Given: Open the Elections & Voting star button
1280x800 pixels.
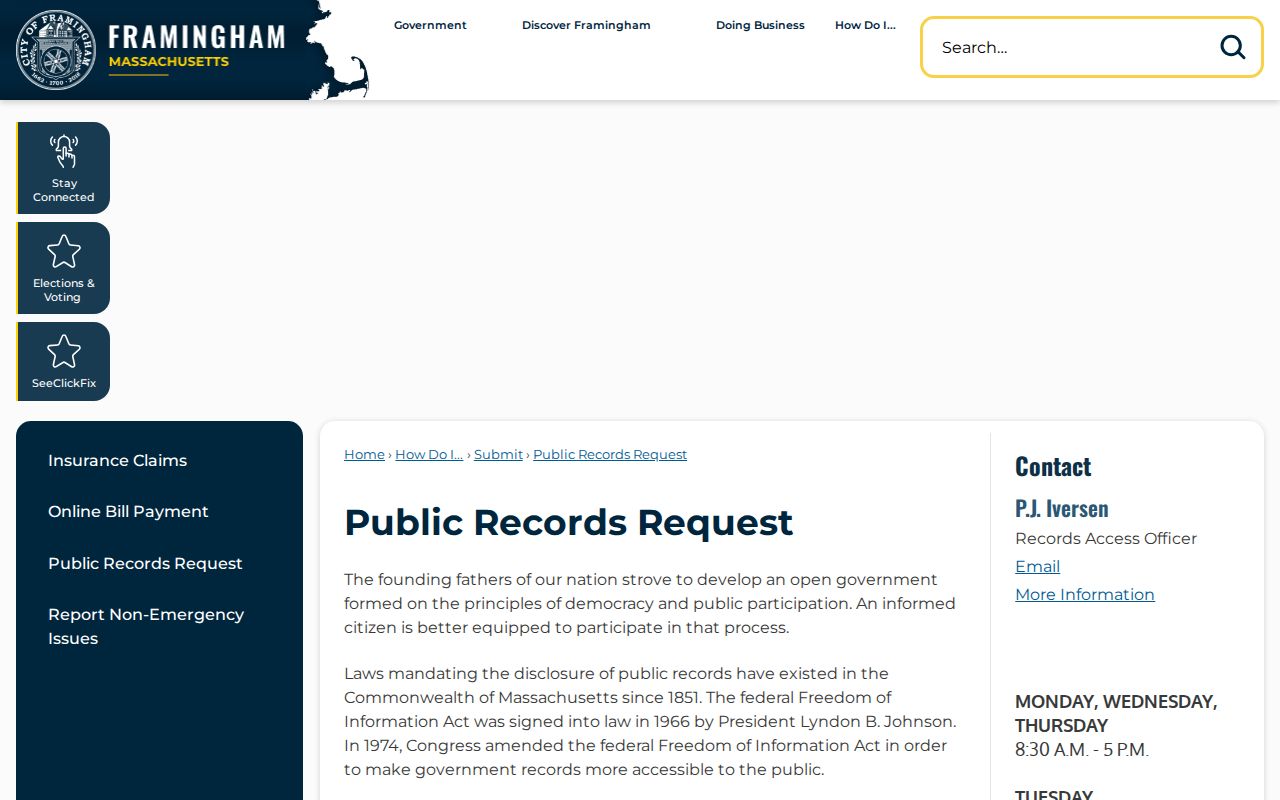Looking at the screenshot, I should (64, 268).
